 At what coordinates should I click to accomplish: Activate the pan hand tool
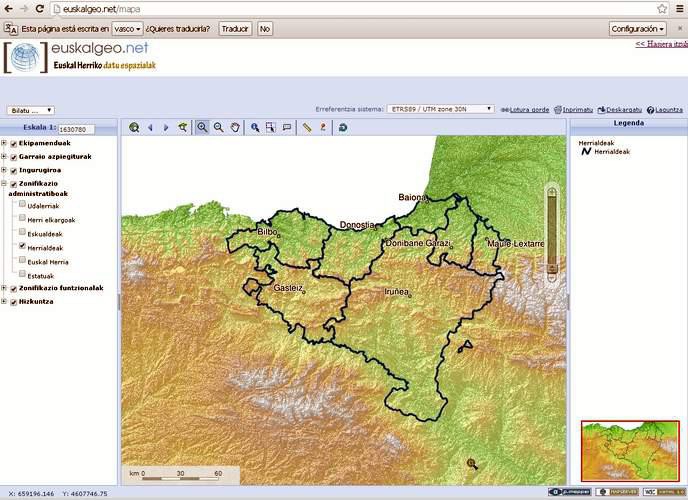pyautogui.click(x=235, y=127)
